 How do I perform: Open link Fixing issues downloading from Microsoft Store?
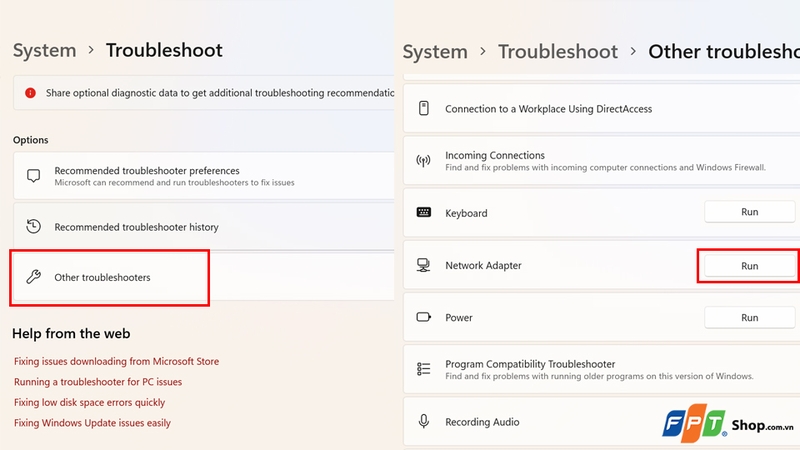(x=116, y=361)
